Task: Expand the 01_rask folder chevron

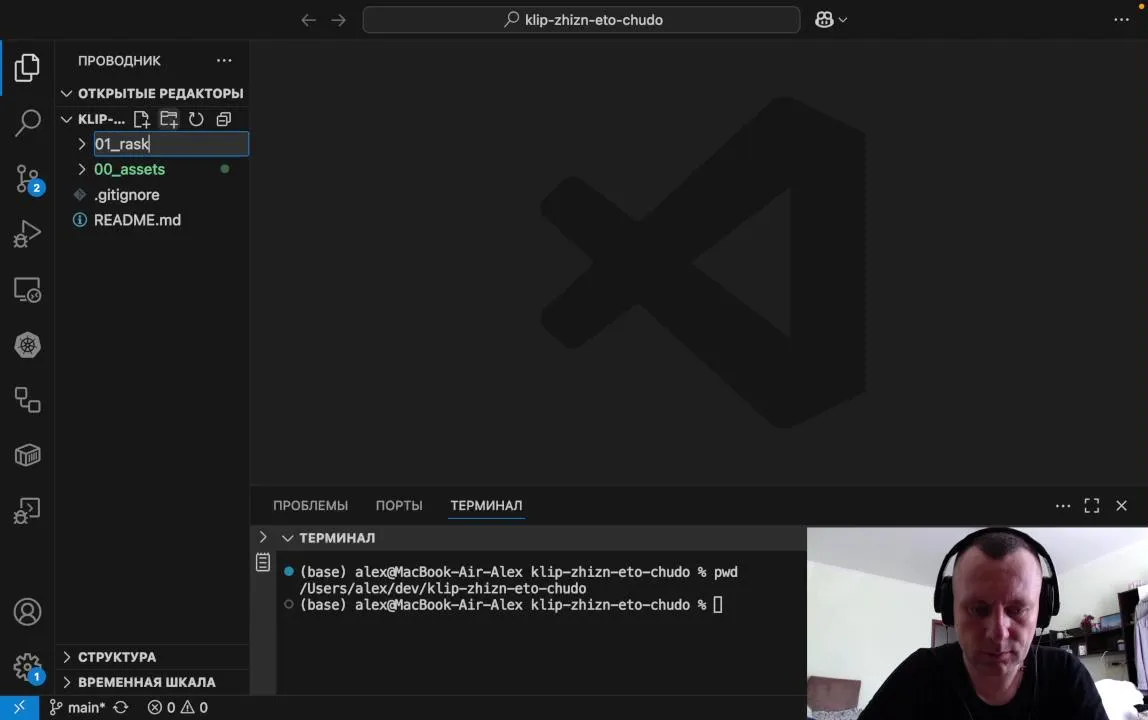Action: pos(82,144)
